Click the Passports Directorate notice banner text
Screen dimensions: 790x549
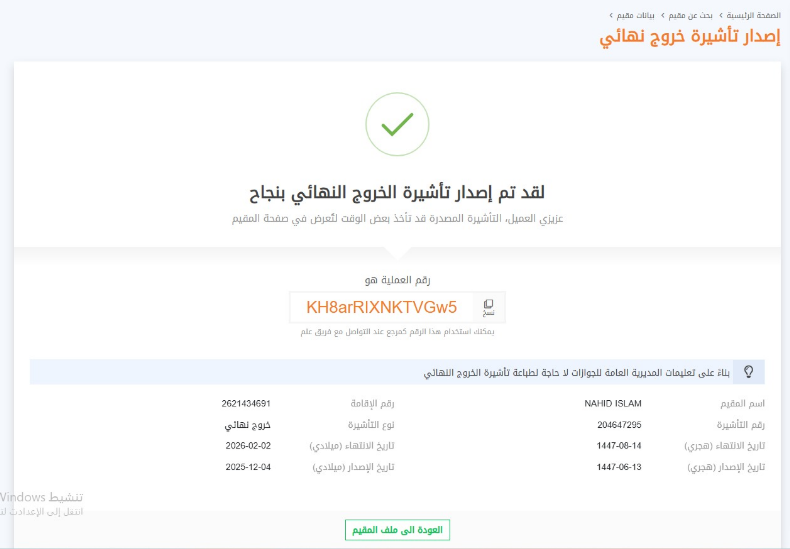[x=575, y=372]
